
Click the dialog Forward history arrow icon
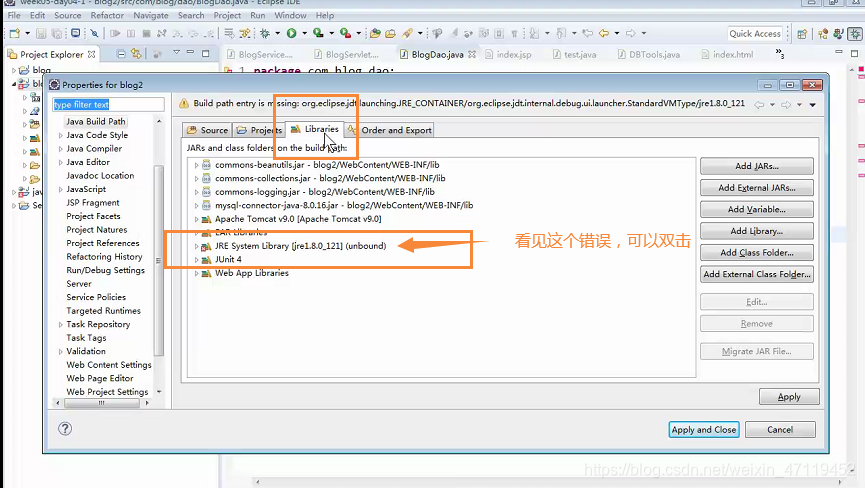tap(786, 104)
